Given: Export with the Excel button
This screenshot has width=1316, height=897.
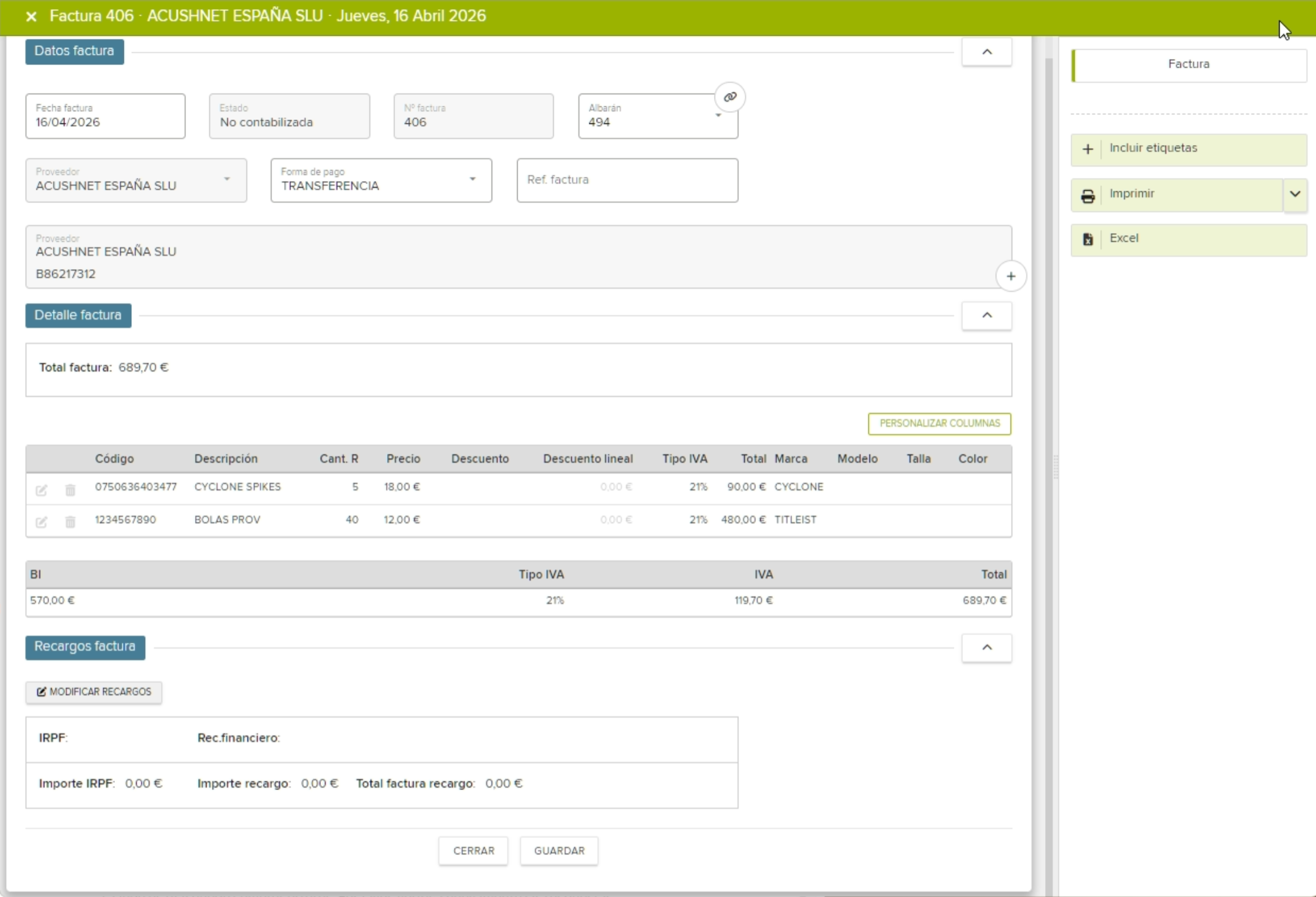Looking at the screenshot, I should pos(1189,240).
